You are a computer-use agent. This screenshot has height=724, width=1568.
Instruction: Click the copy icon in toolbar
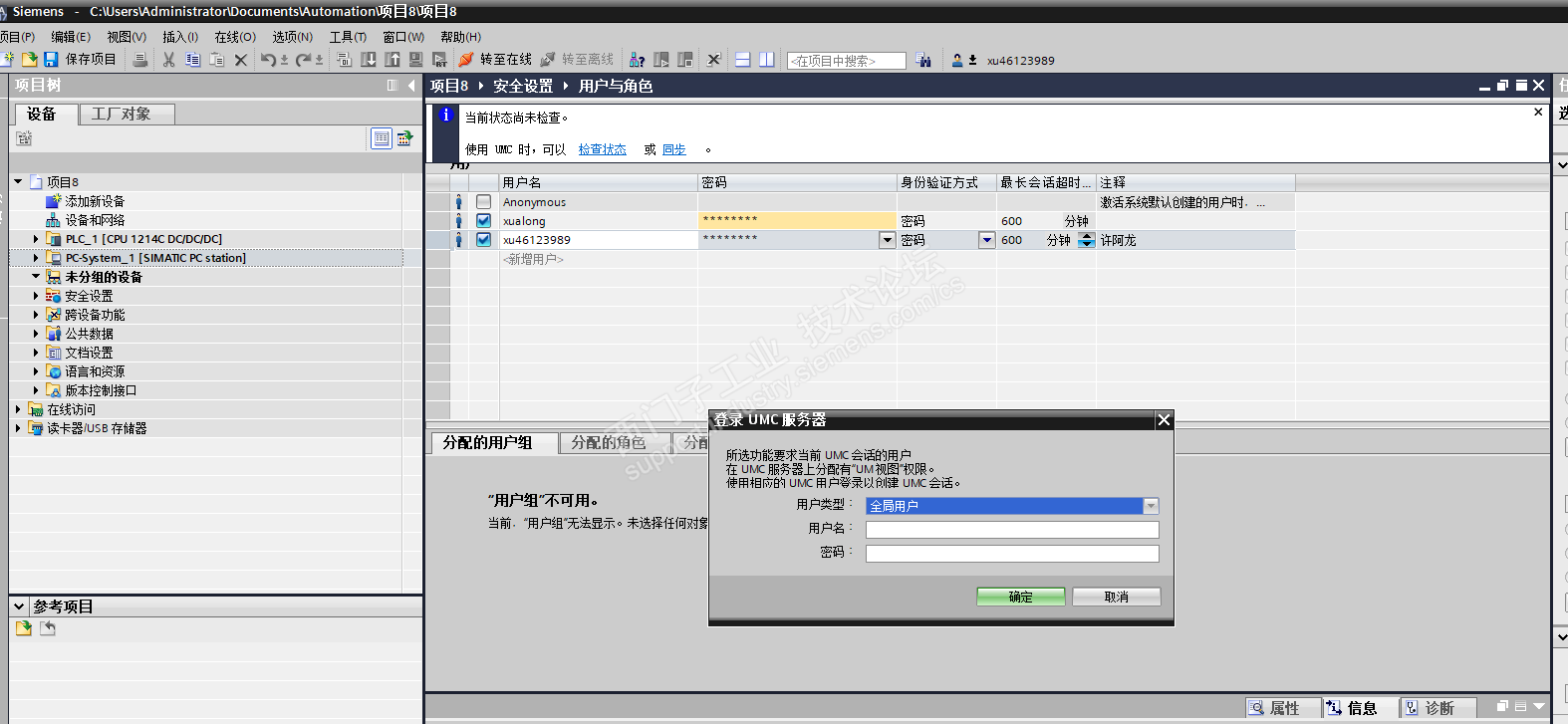tap(193, 60)
